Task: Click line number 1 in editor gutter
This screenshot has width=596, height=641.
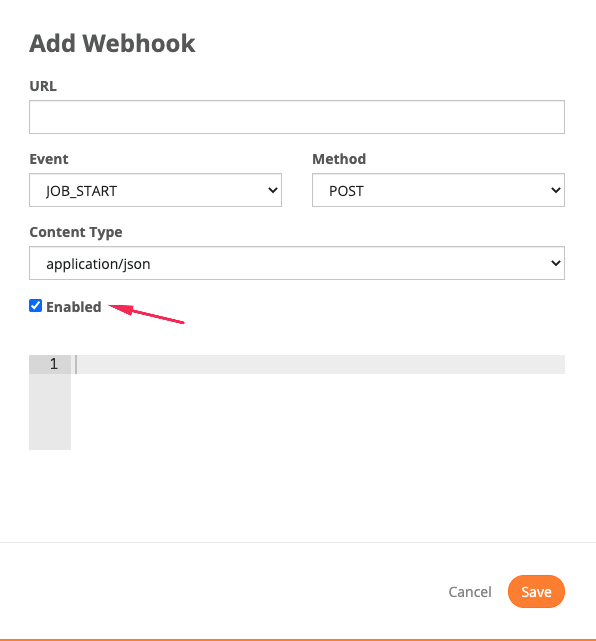Action: [54, 364]
